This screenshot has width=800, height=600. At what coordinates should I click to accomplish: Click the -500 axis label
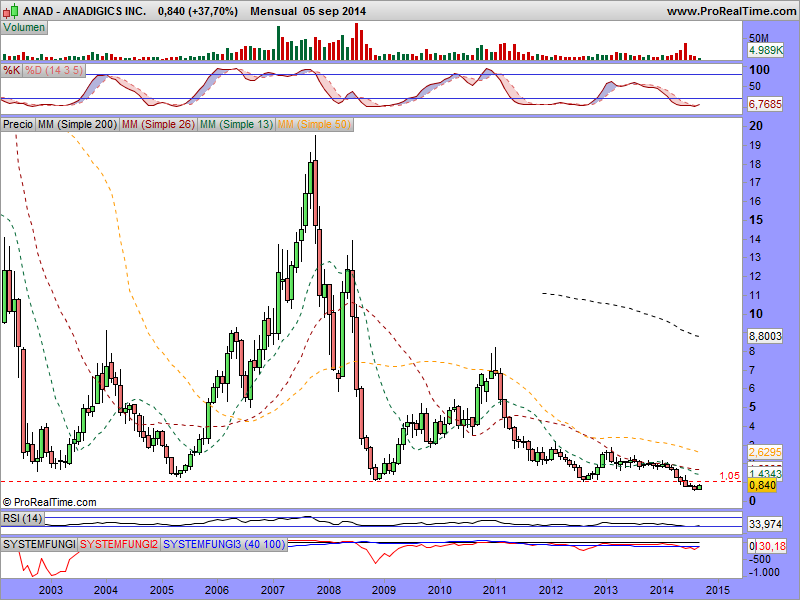(x=760, y=560)
